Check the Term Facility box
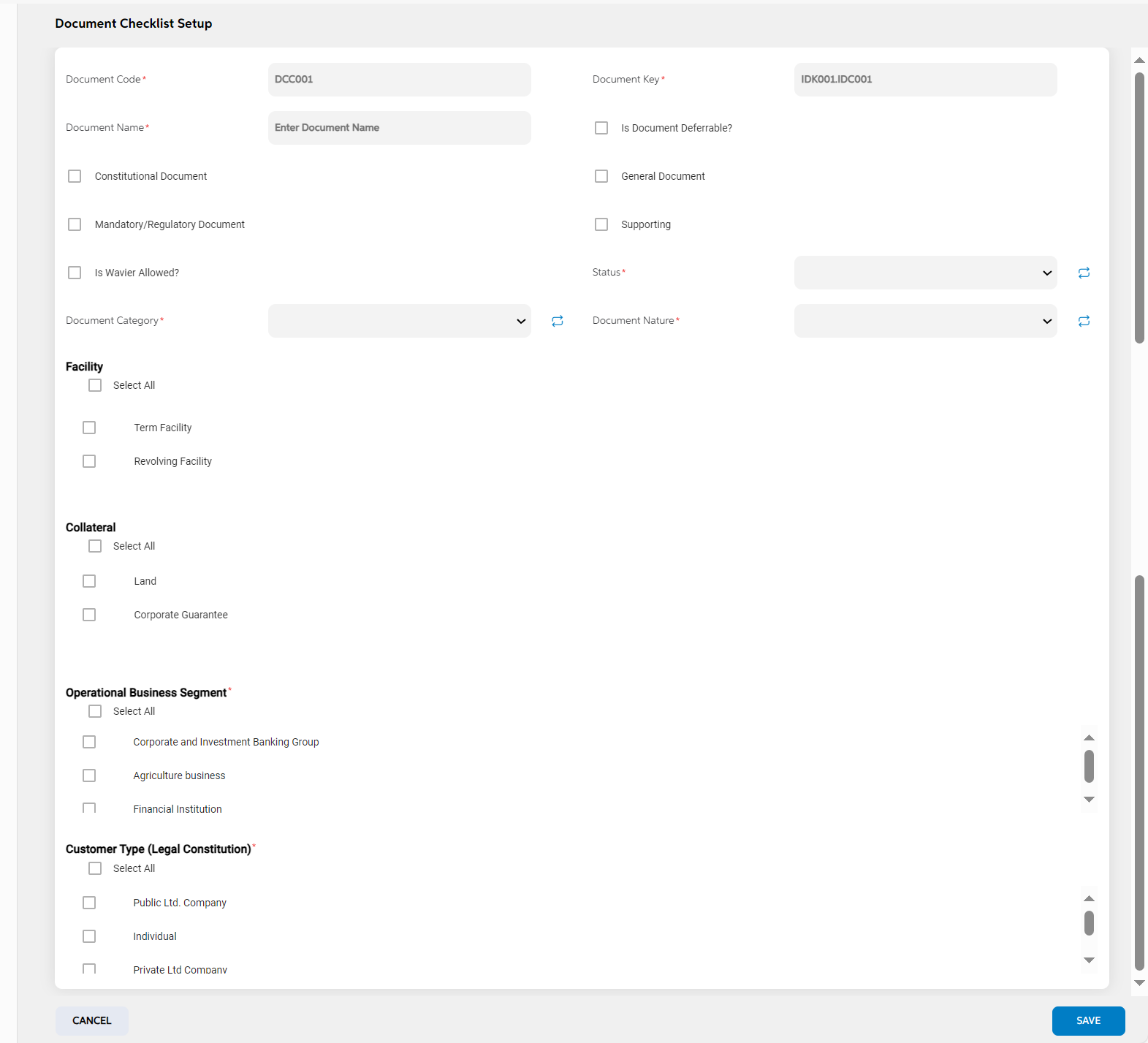The height and width of the screenshot is (1043, 1148). point(89,428)
